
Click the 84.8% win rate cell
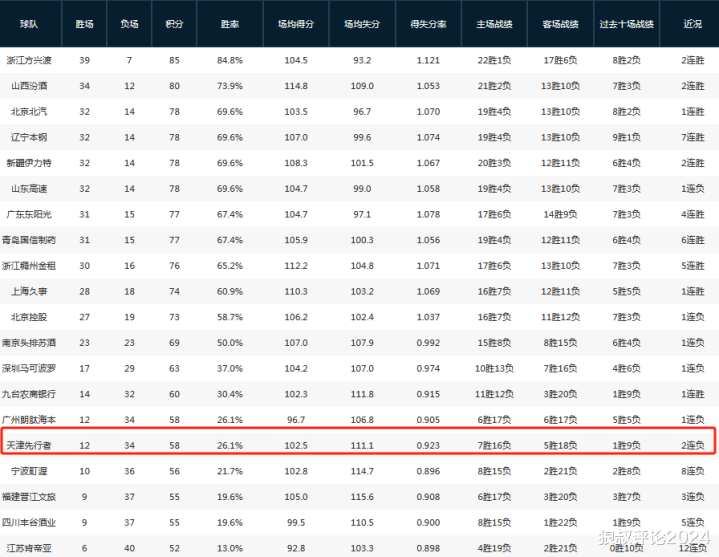click(230, 60)
